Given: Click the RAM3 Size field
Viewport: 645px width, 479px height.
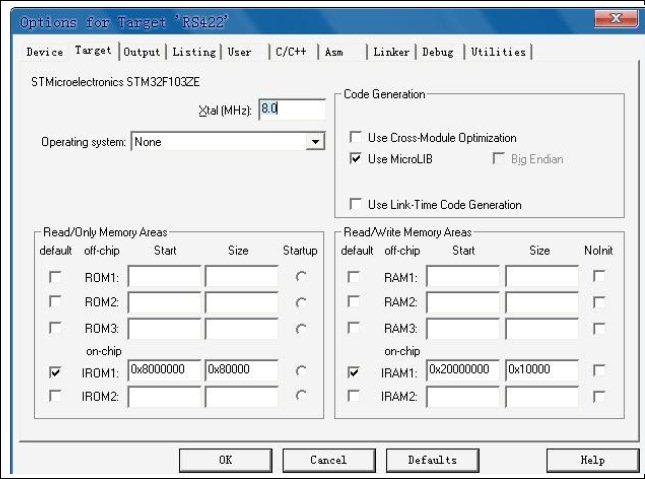Looking at the screenshot, I should point(542,328).
